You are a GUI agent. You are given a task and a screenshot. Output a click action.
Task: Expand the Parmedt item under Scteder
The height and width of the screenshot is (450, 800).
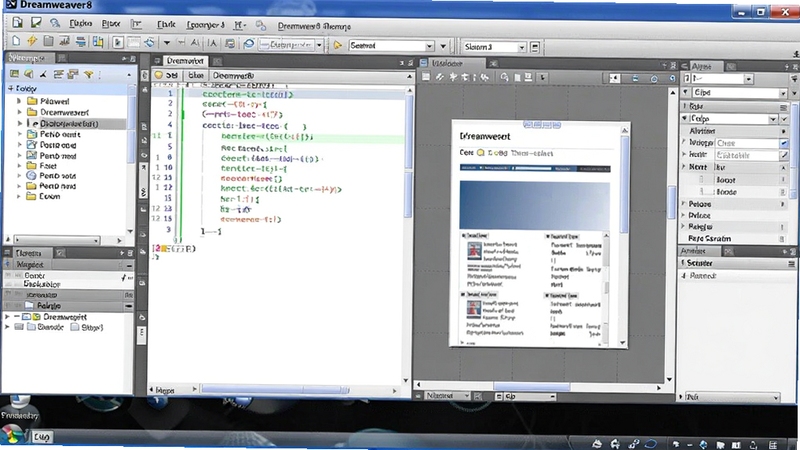coord(684,276)
